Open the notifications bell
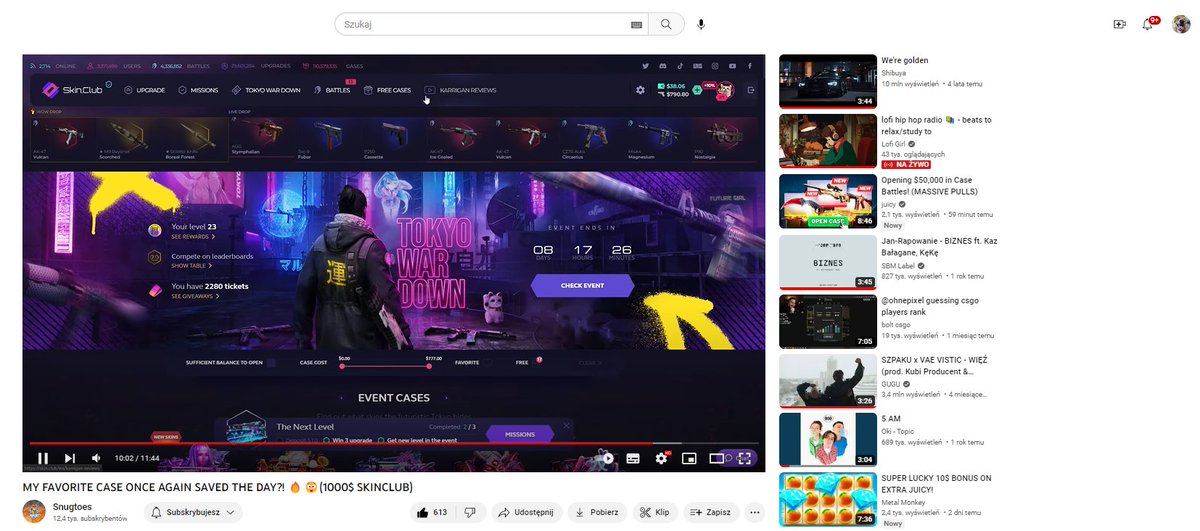The image size is (1200, 531). [x=1148, y=24]
